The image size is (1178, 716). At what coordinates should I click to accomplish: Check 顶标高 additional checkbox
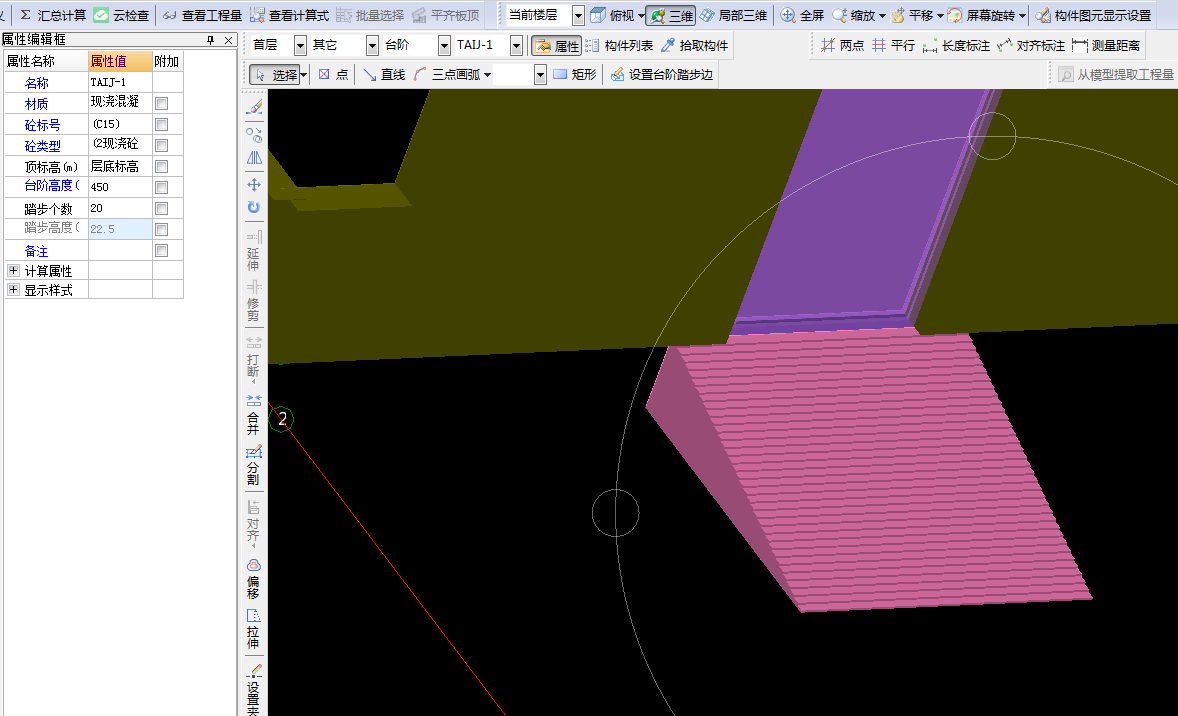click(162, 166)
